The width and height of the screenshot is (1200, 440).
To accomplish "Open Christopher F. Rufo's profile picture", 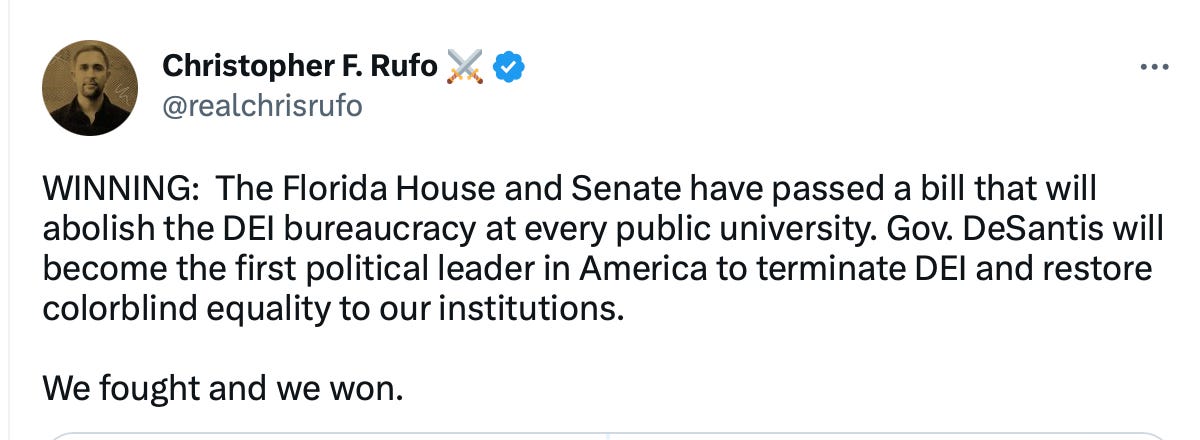I will [90, 88].
